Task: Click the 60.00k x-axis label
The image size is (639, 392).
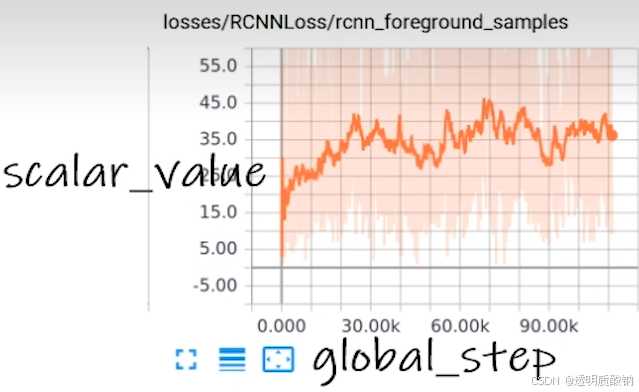Action: tap(460, 326)
